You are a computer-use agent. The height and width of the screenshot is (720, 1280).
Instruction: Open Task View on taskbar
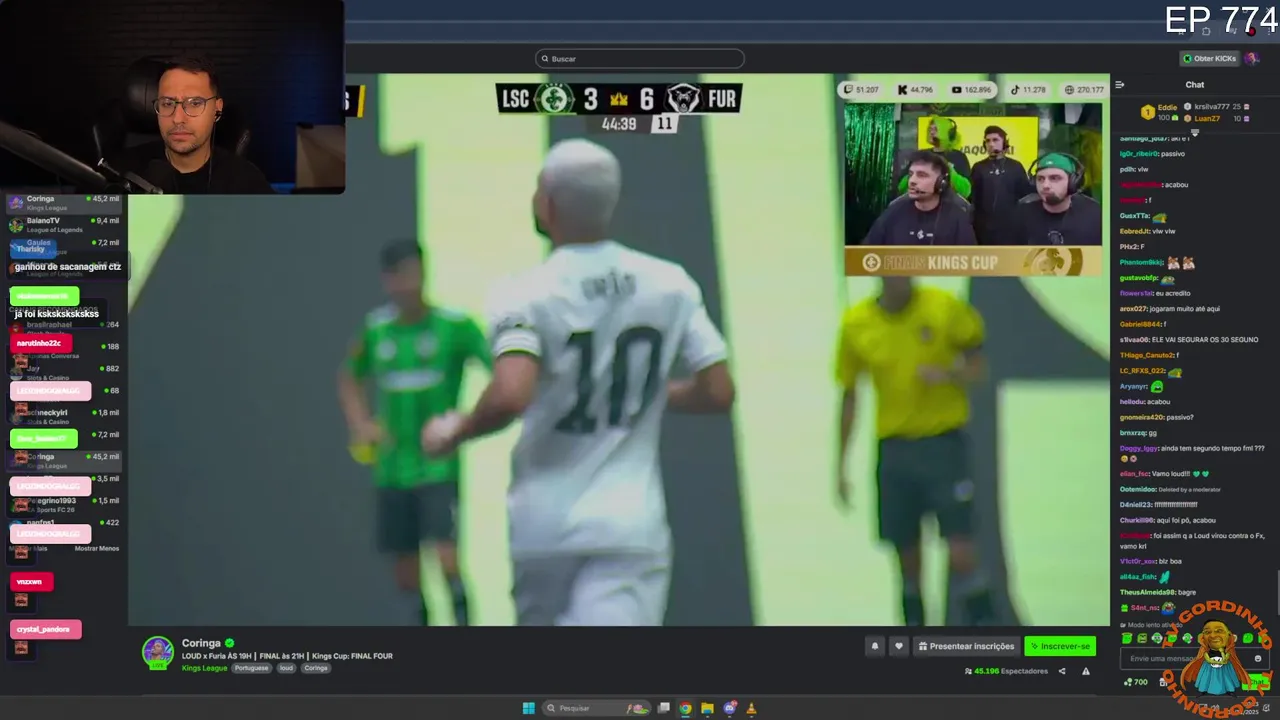[x=663, y=708]
